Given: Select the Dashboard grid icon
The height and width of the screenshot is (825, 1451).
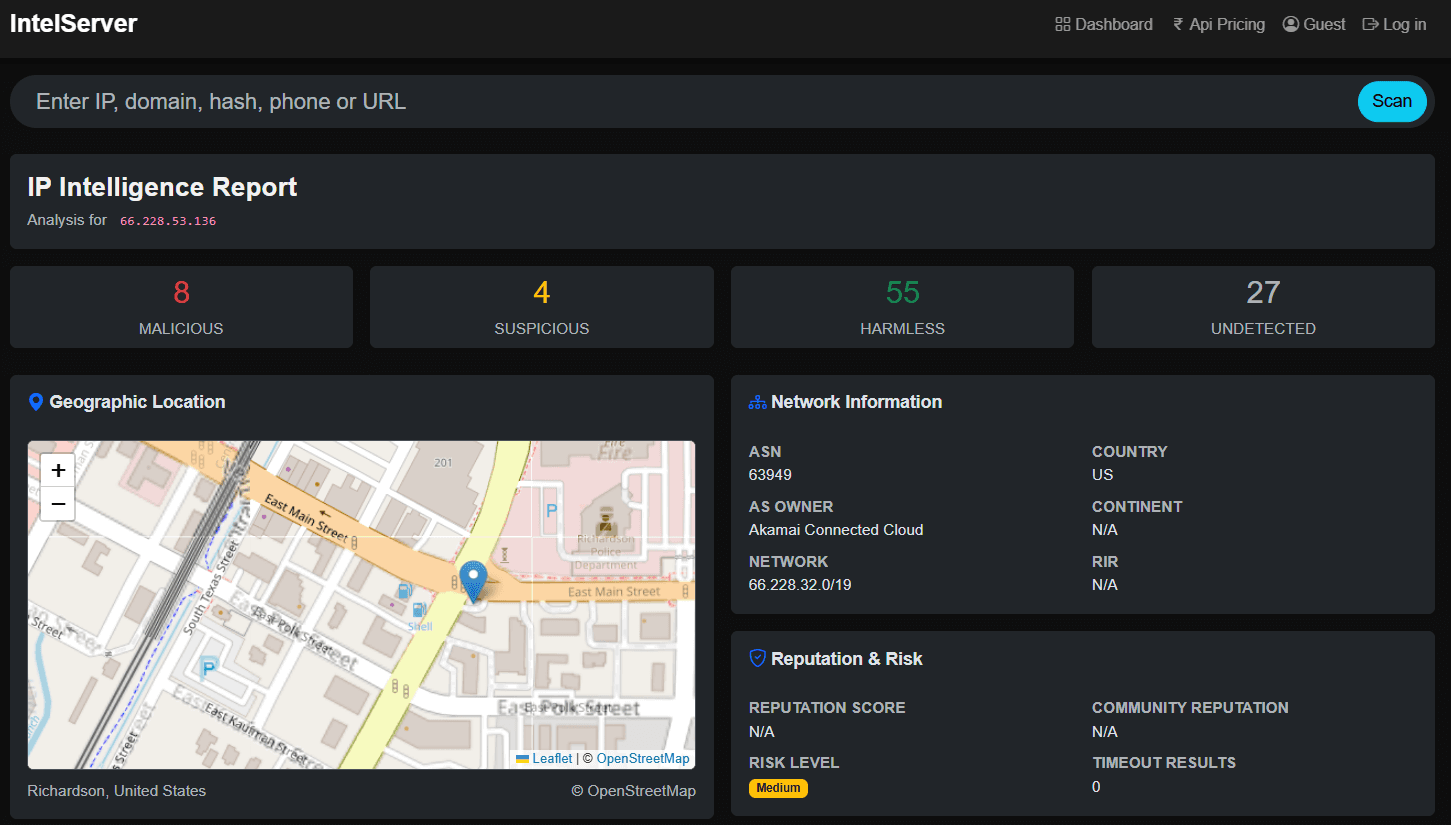Looking at the screenshot, I should 1062,23.
